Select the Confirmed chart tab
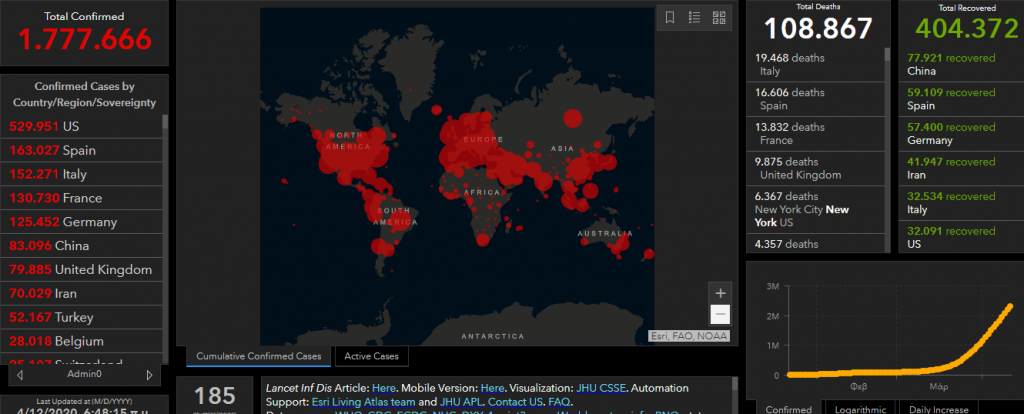Screen dimensions: 1024x414 [x=788, y=408]
